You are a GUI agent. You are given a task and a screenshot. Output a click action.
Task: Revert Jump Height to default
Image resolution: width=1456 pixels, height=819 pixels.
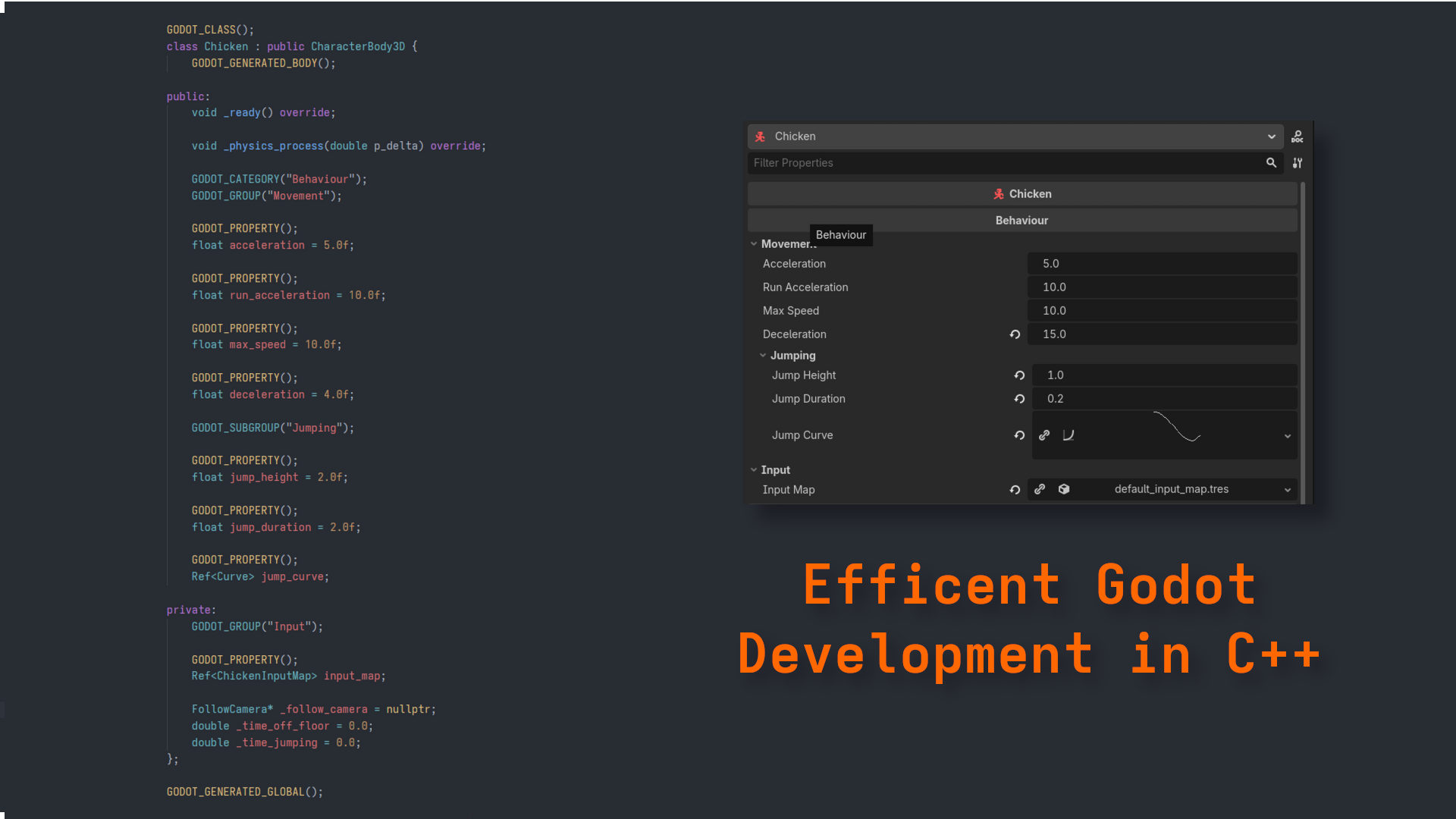[x=1019, y=375]
